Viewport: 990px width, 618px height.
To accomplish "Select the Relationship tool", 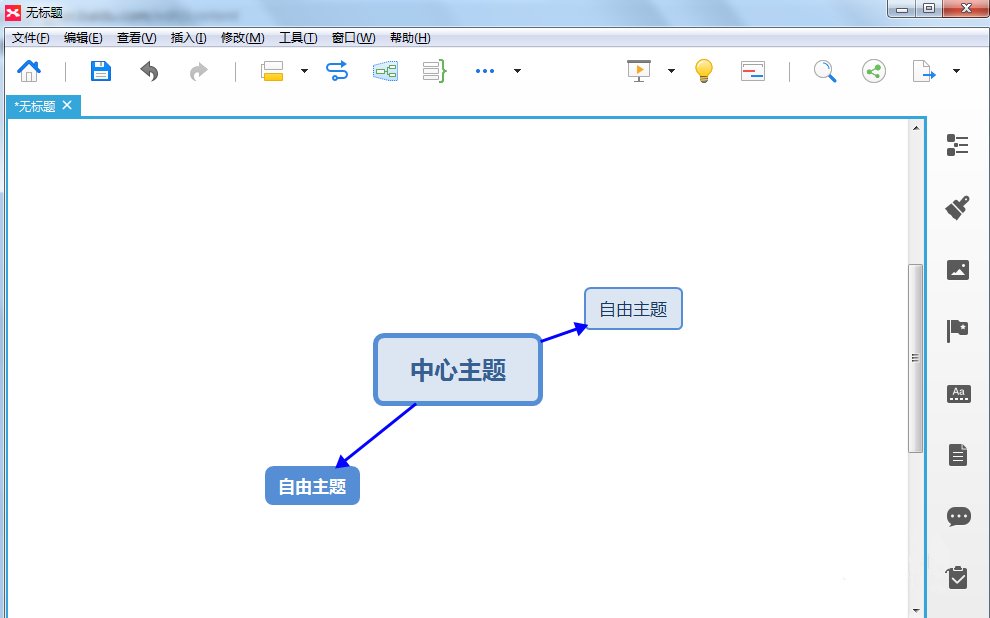I will point(337,71).
